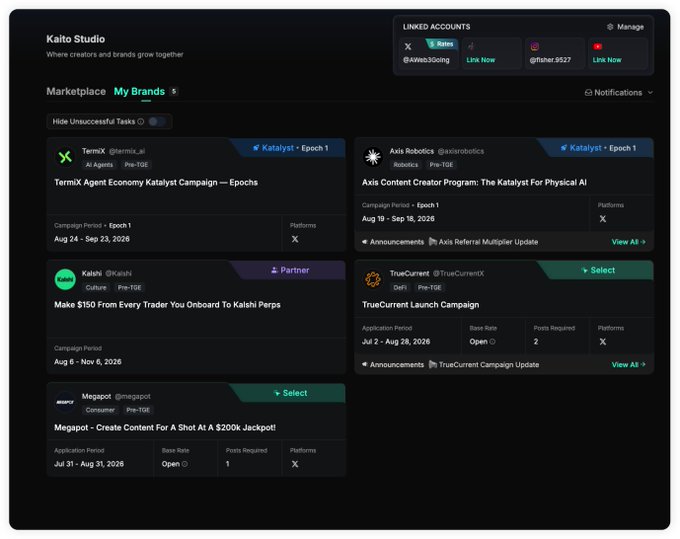Expand the Notifications dropdown
This screenshot has width=680, height=539.
[x=619, y=92]
